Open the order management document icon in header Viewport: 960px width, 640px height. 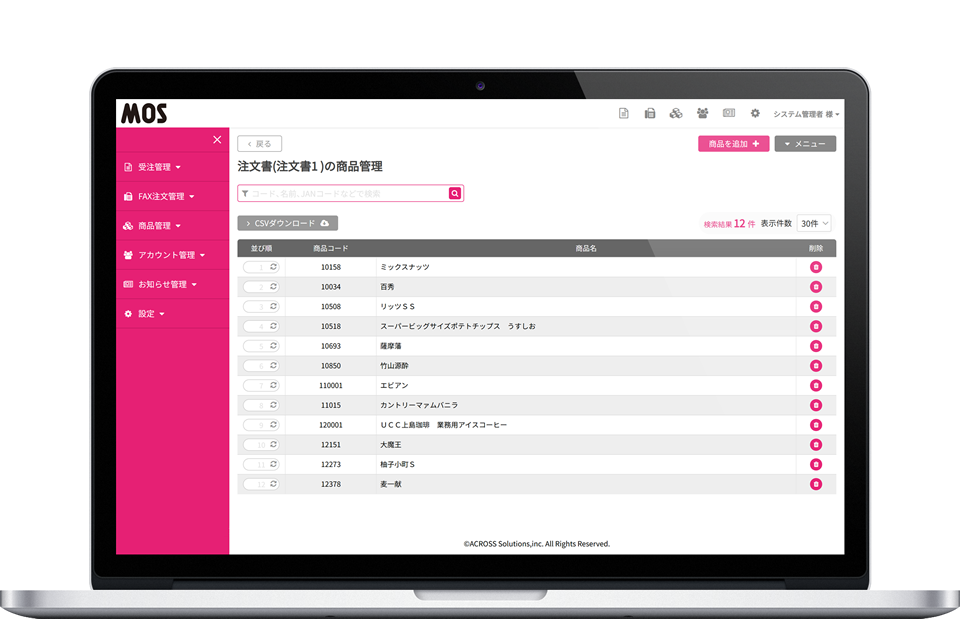point(623,113)
